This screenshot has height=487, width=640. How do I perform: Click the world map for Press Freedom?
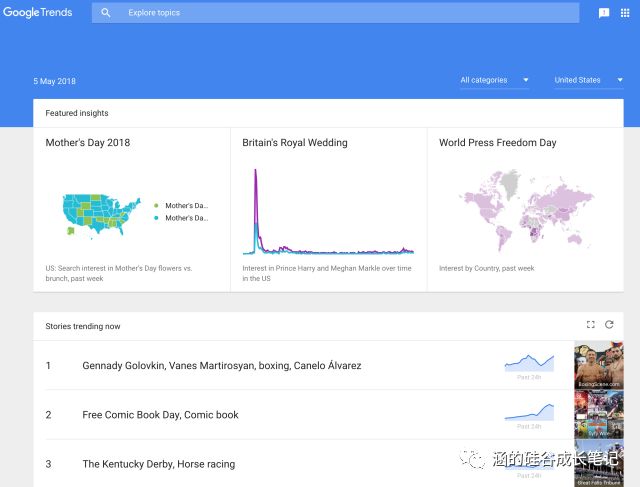pos(525,210)
